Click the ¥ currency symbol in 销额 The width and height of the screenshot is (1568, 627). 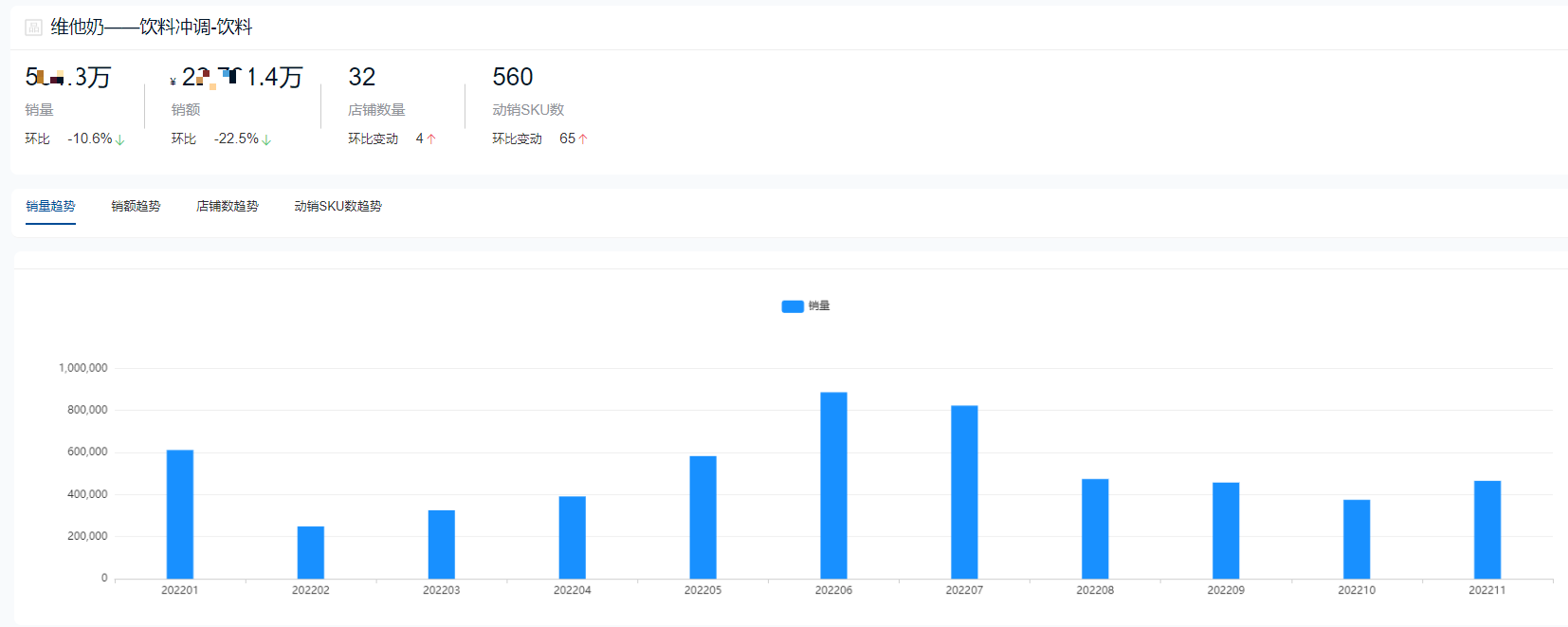coord(173,82)
